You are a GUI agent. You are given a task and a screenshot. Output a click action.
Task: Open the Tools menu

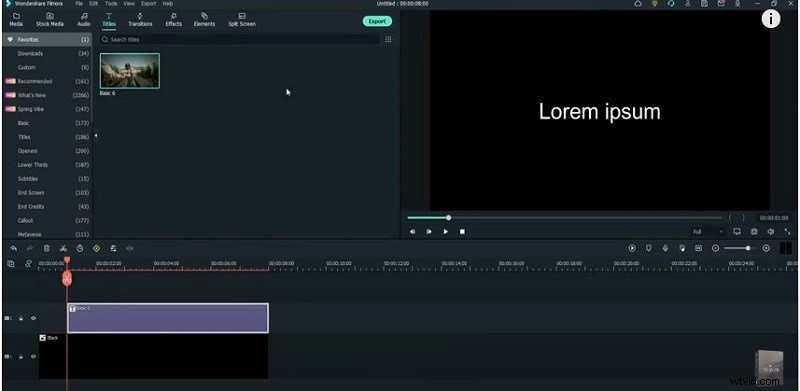point(111,4)
